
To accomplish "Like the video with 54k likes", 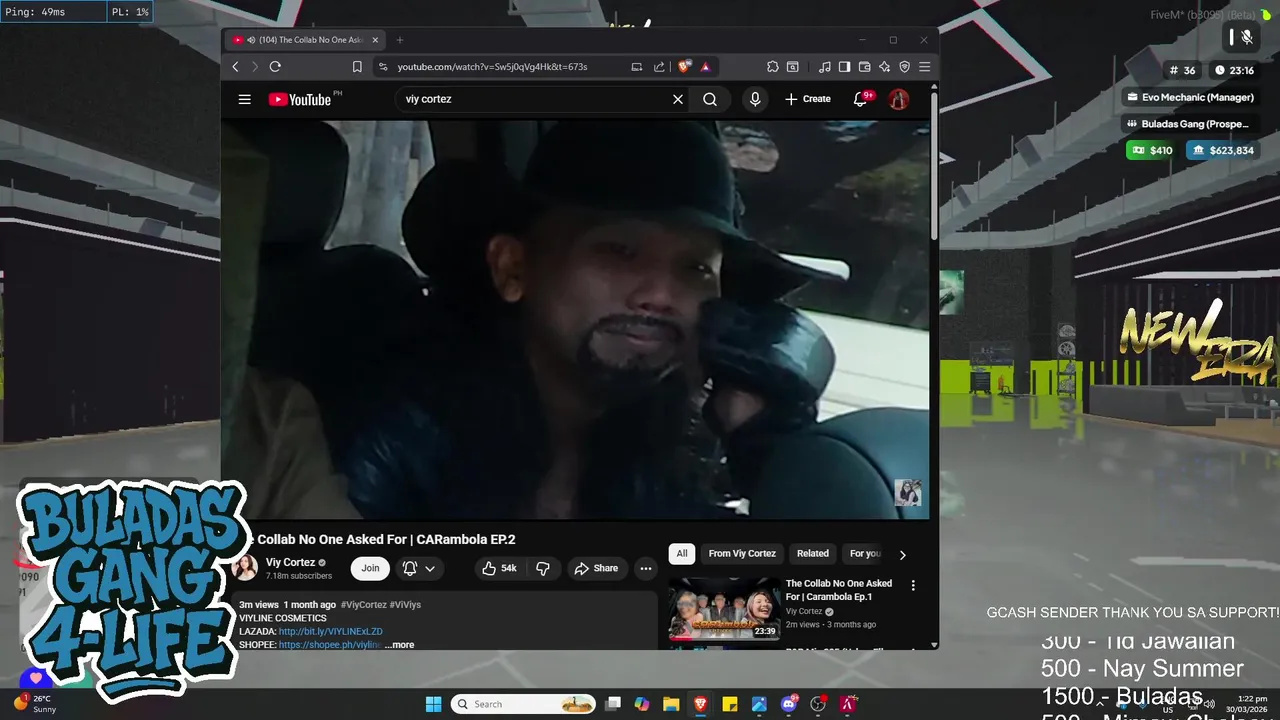I will point(499,568).
